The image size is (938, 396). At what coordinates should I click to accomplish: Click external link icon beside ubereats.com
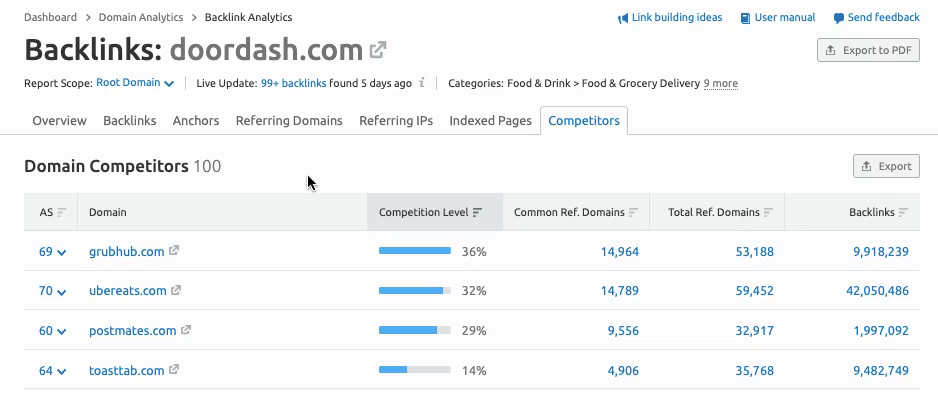176,290
